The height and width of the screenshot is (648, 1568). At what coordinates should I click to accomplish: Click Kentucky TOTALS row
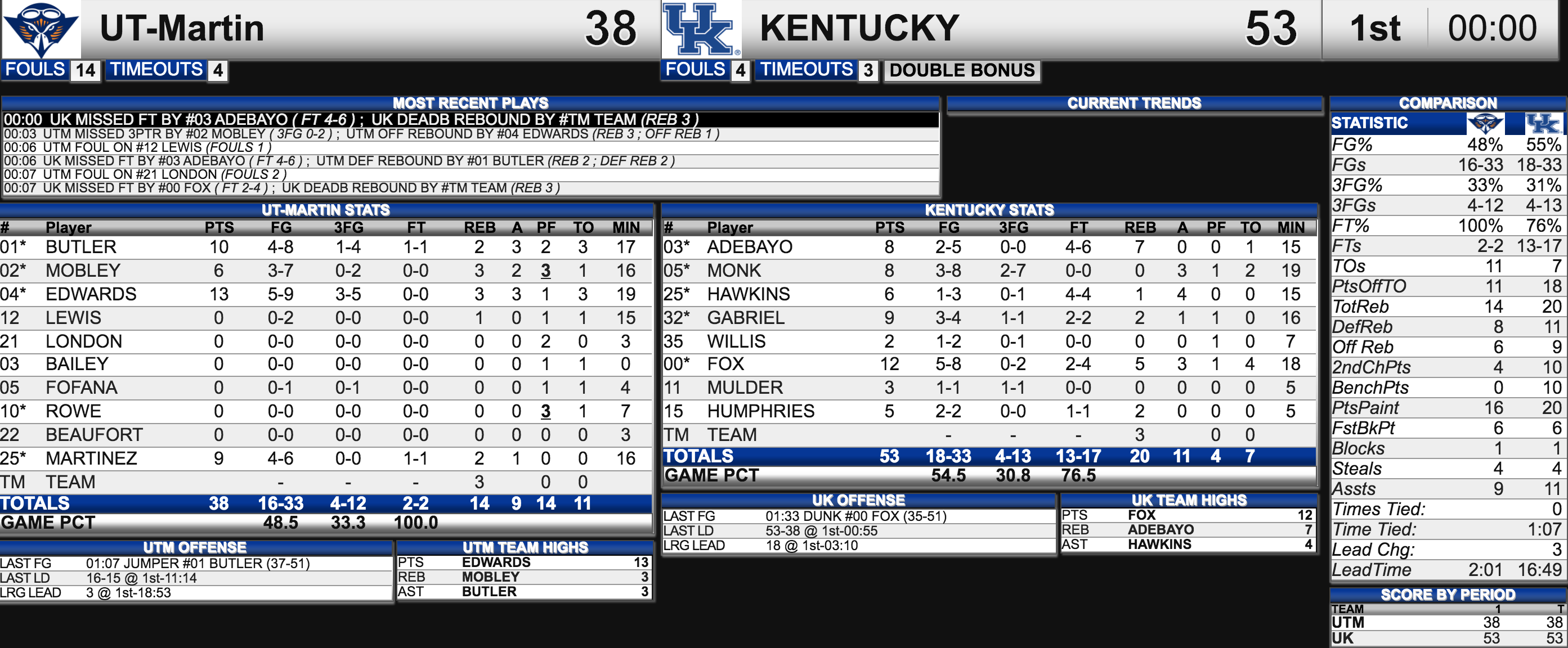click(x=989, y=456)
